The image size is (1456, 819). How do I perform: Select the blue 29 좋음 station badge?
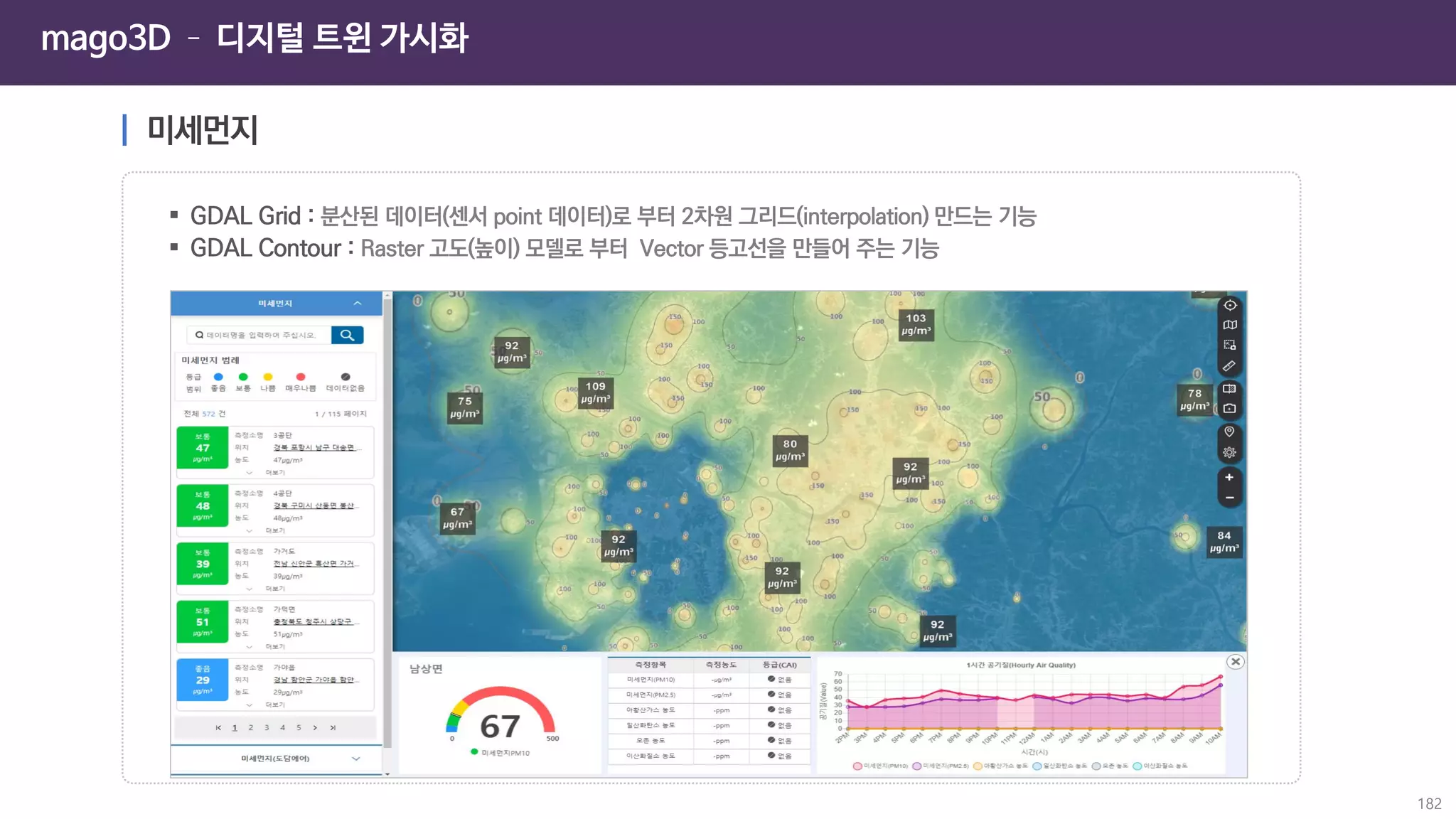[203, 680]
